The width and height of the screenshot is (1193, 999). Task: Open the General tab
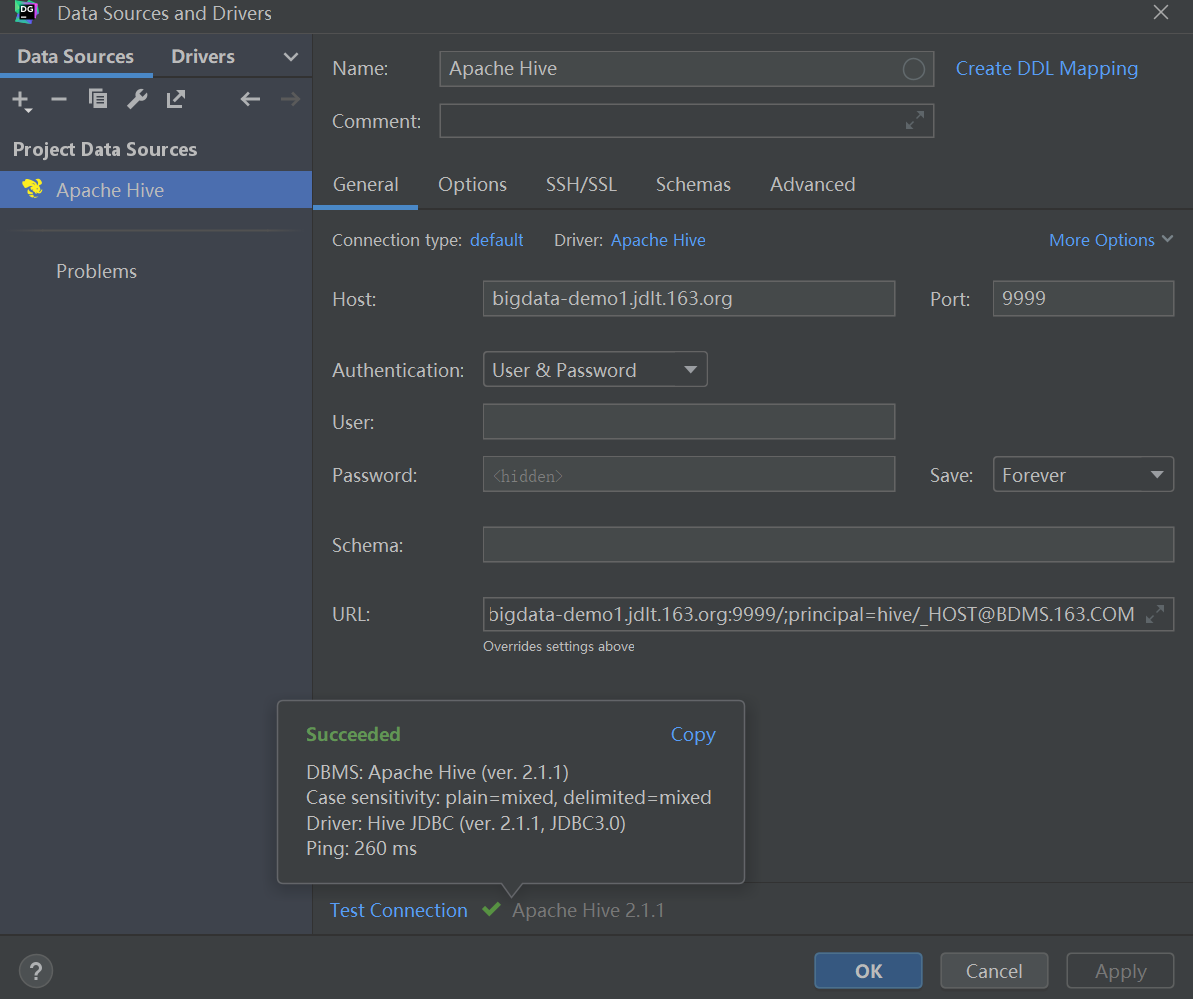(366, 184)
